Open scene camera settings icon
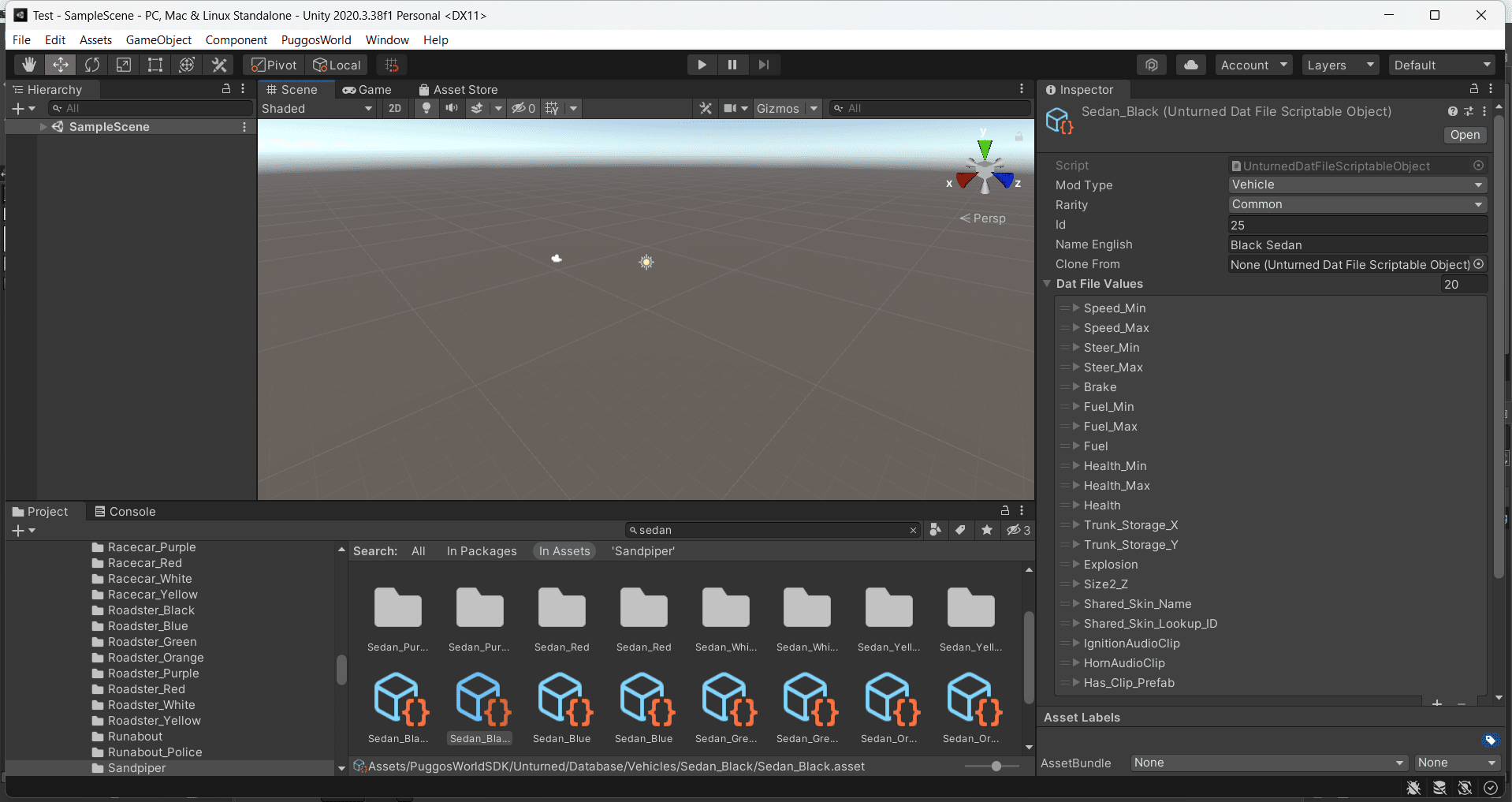1512x802 pixels. 731,108
